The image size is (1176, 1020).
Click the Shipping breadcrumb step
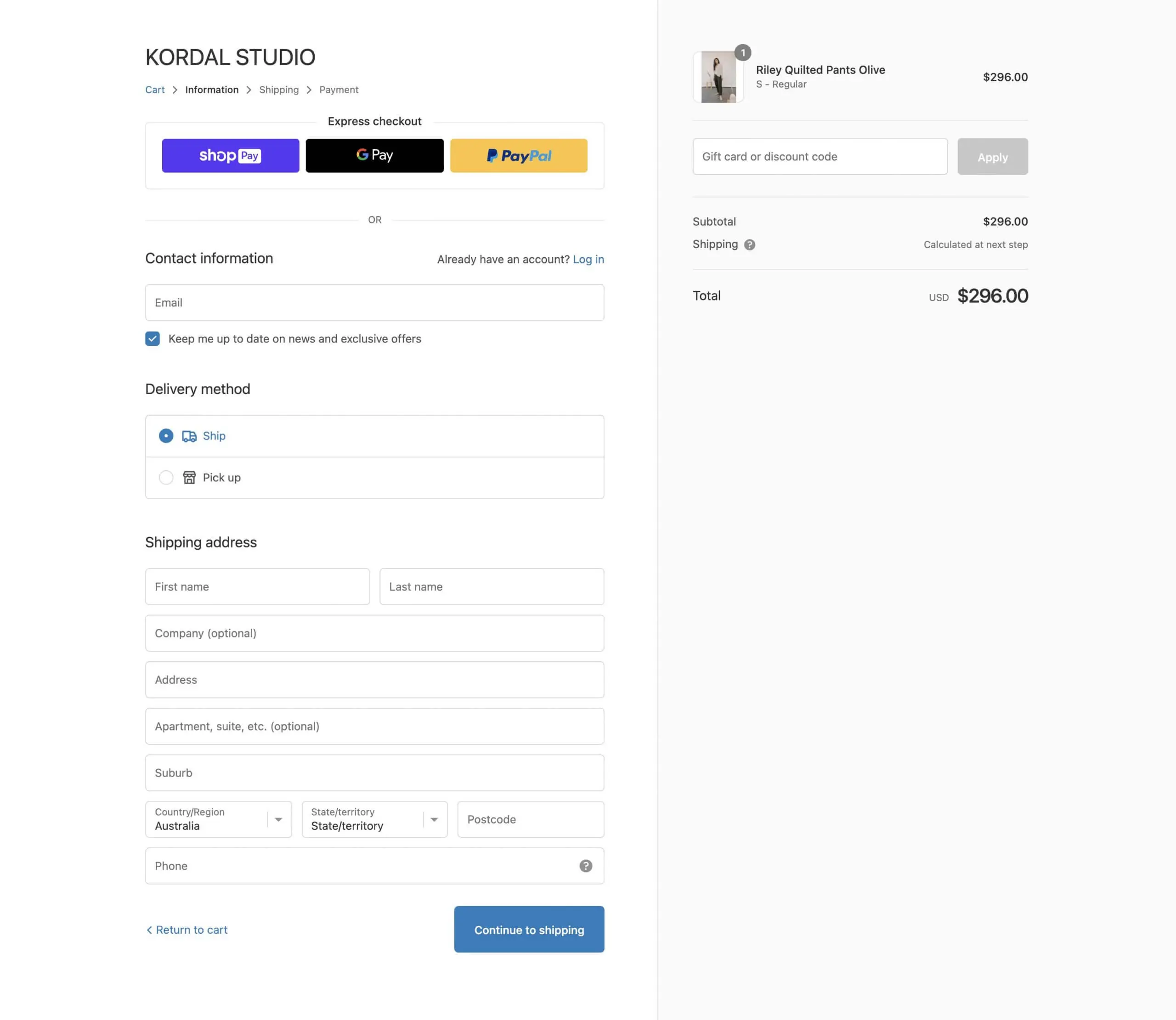[278, 90]
